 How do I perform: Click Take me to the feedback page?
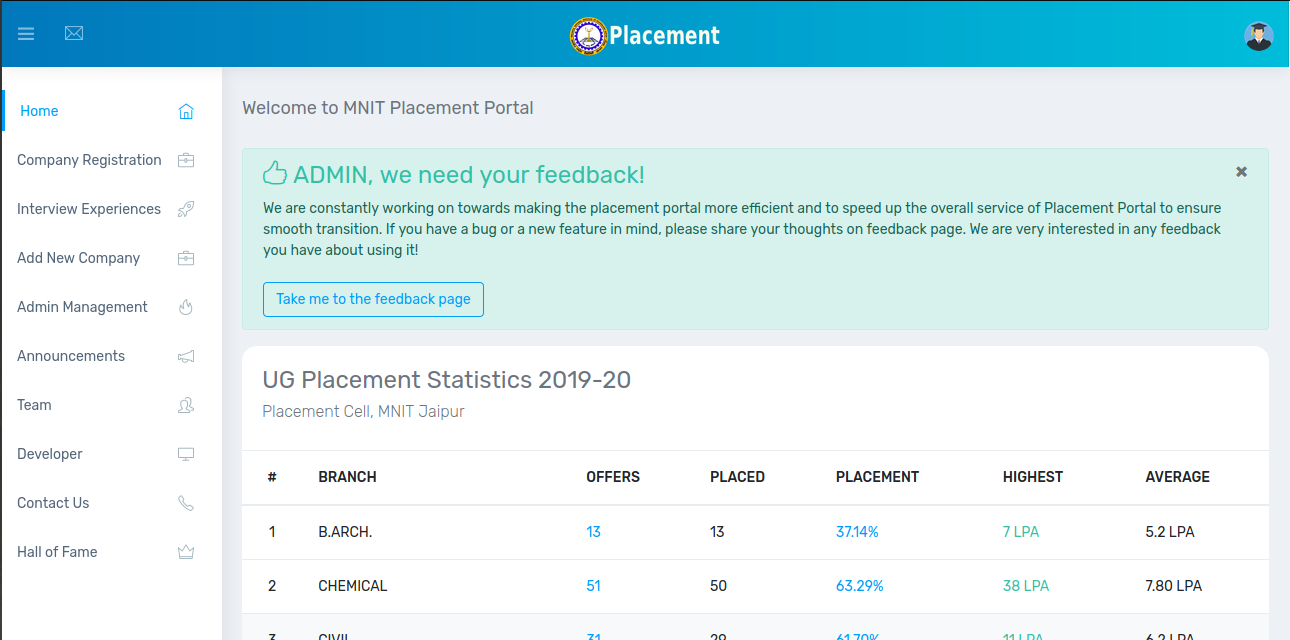tap(373, 299)
